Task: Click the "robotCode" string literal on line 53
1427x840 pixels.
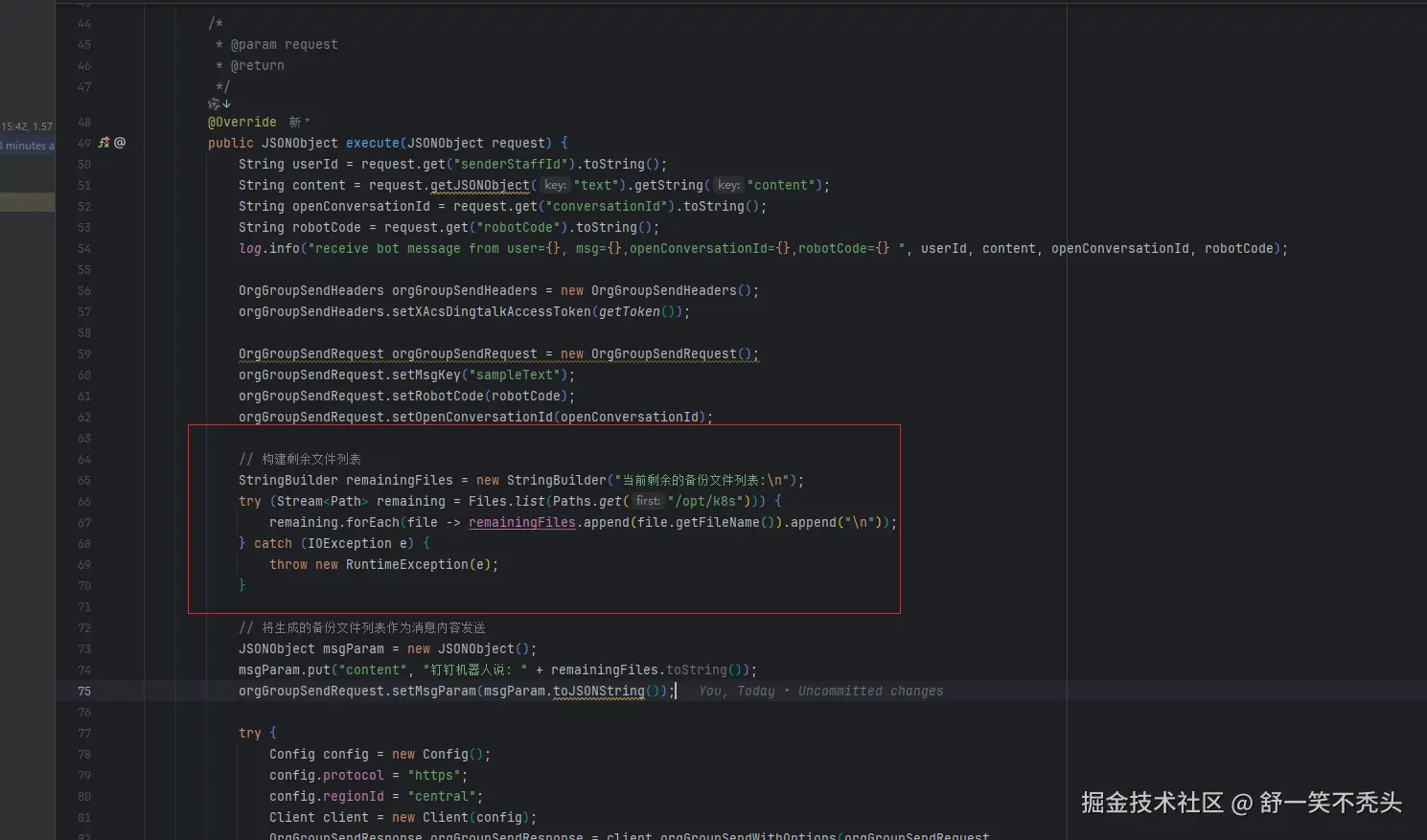Action: coord(518,228)
